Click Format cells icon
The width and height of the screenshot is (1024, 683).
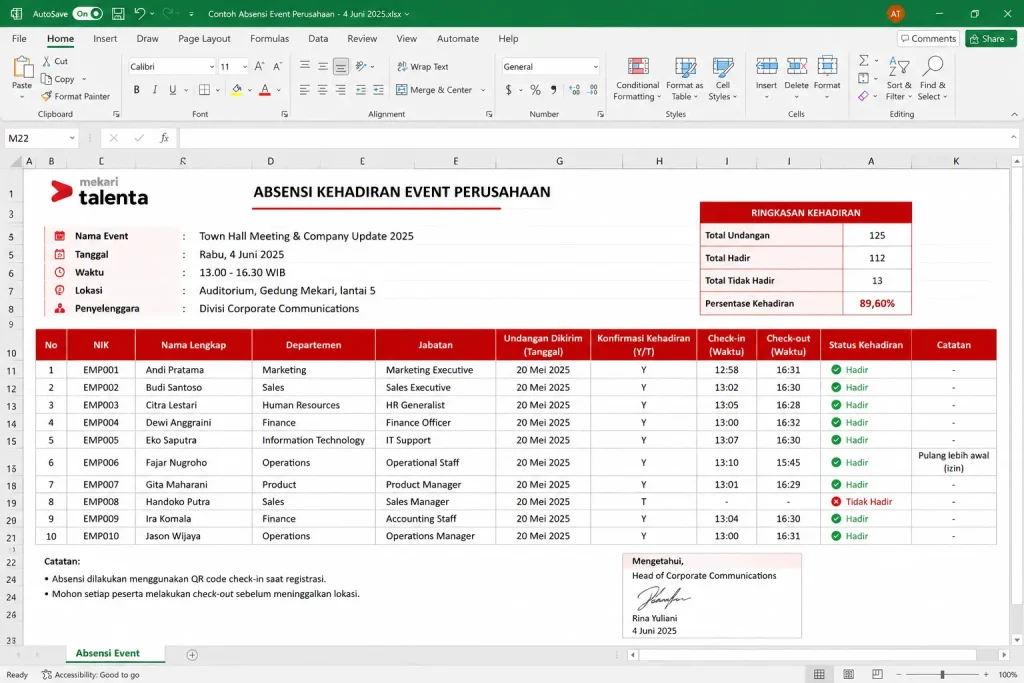pyautogui.click(x=827, y=67)
